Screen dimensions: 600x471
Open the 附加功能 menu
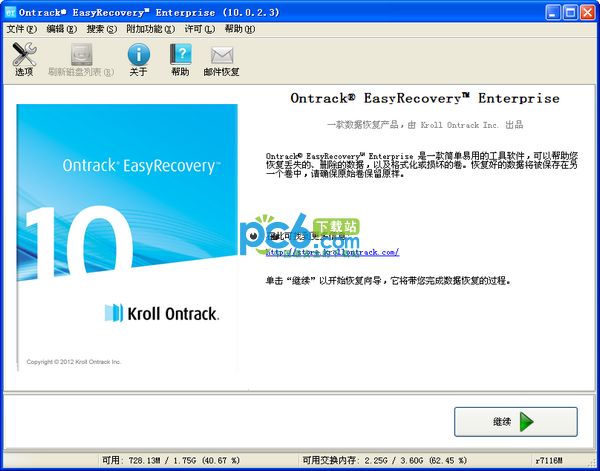coord(150,29)
